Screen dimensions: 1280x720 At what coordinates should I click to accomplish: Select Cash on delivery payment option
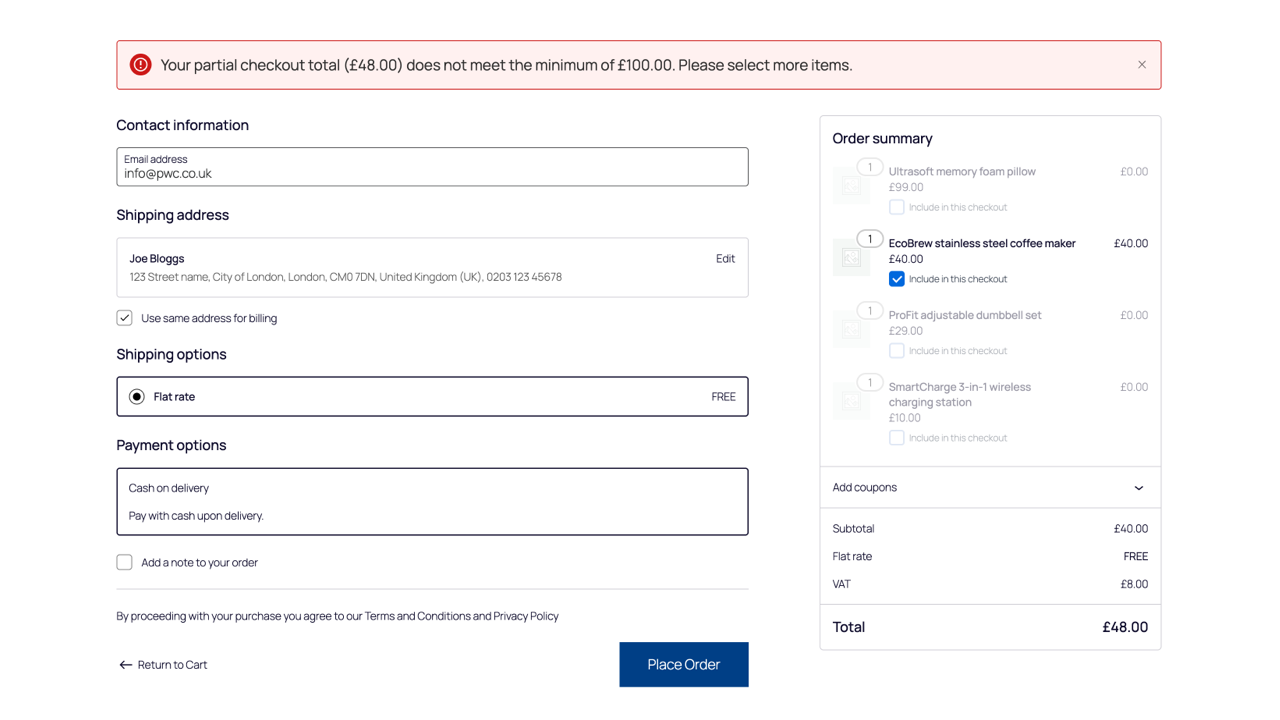[433, 501]
